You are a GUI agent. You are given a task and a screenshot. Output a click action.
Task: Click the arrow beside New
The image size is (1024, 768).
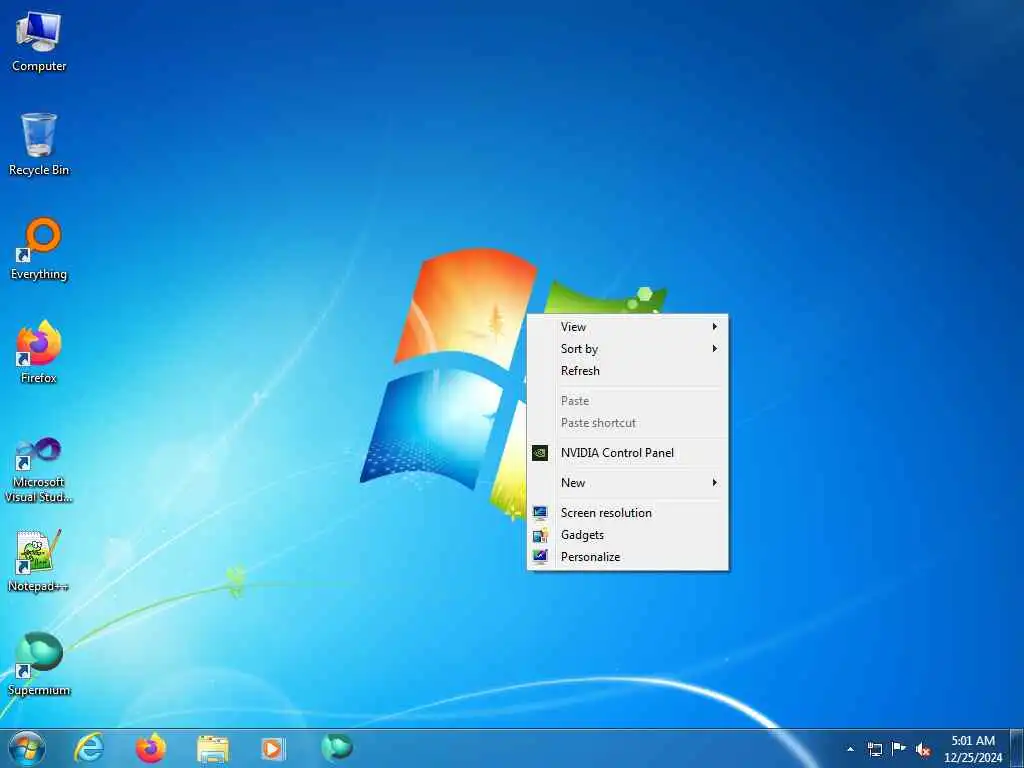714,483
